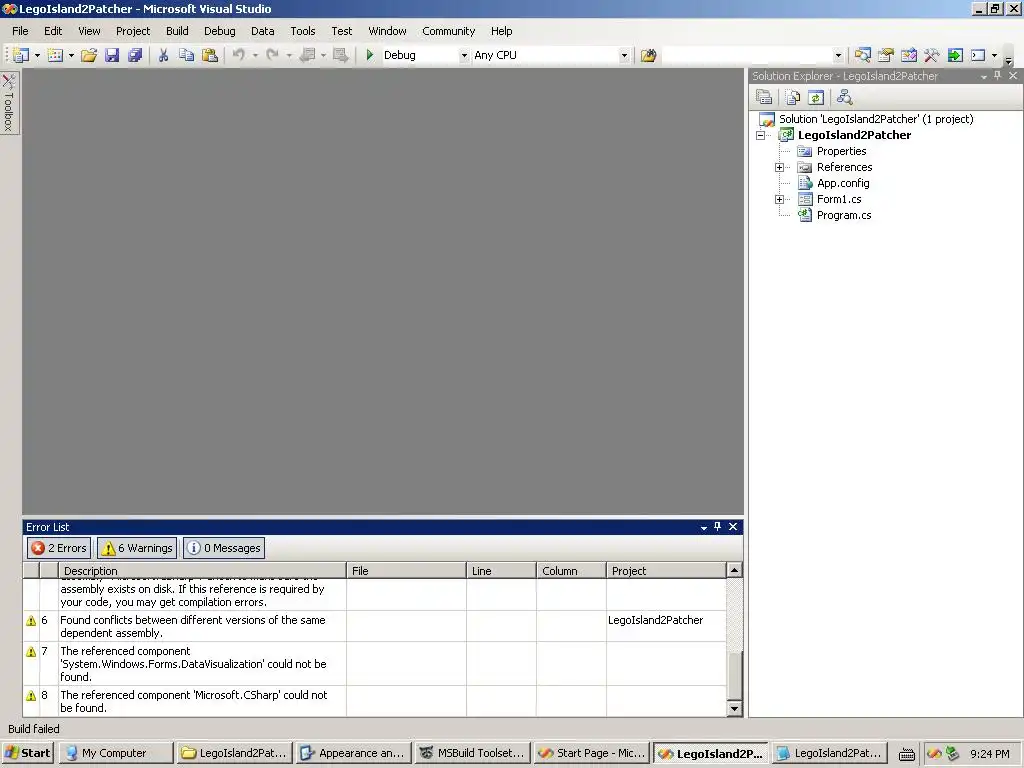
Task: Open the Properties Window toolbar icon
Action: (x=886, y=56)
